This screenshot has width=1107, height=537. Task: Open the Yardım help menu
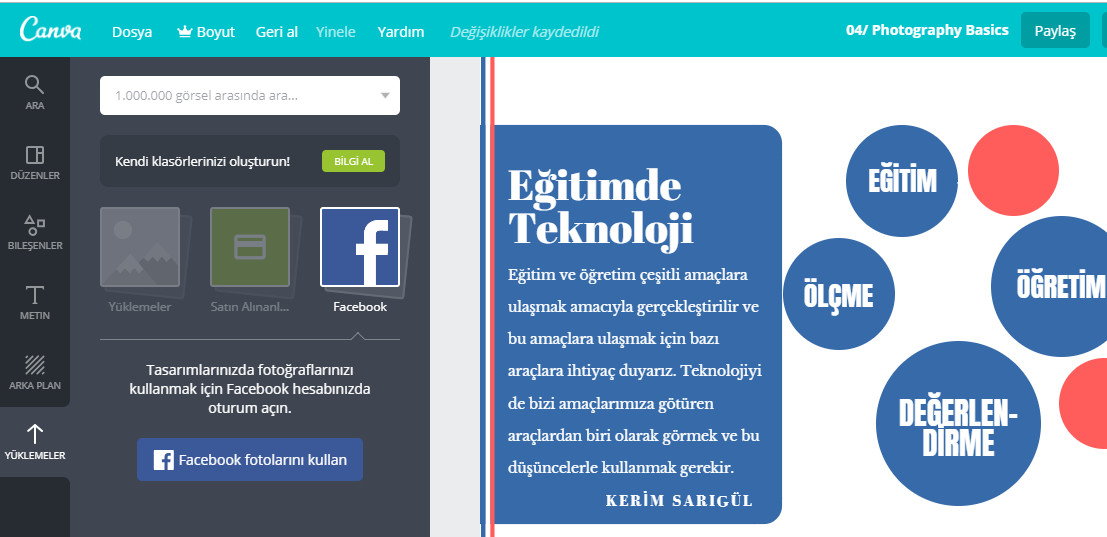401,32
